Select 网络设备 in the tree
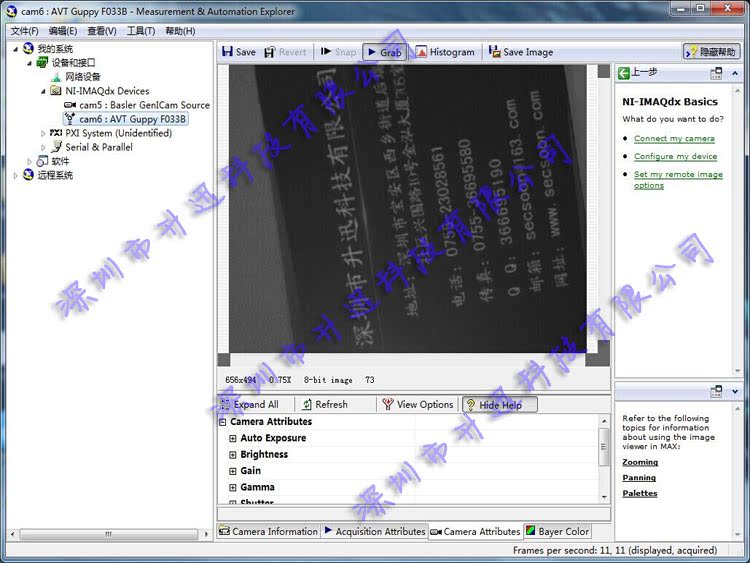The height and width of the screenshot is (563, 750). pyautogui.click(x=83, y=77)
